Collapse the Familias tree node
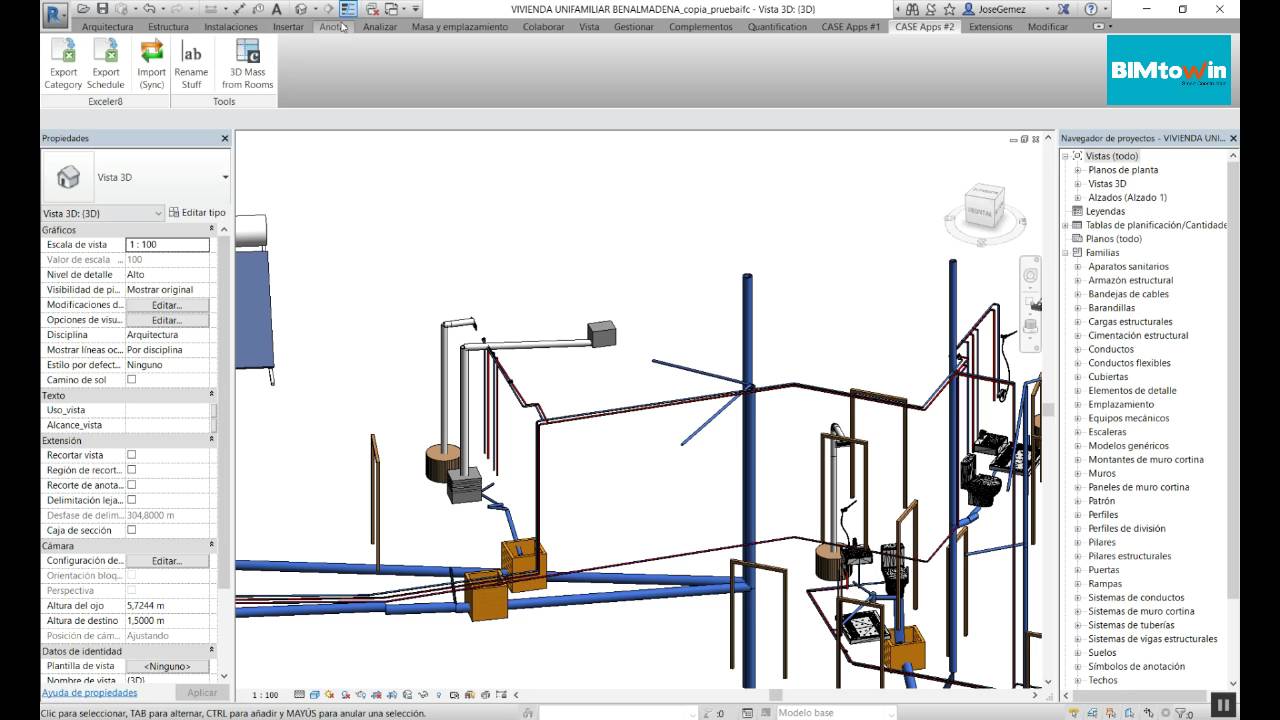1280x720 pixels. point(1066,253)
